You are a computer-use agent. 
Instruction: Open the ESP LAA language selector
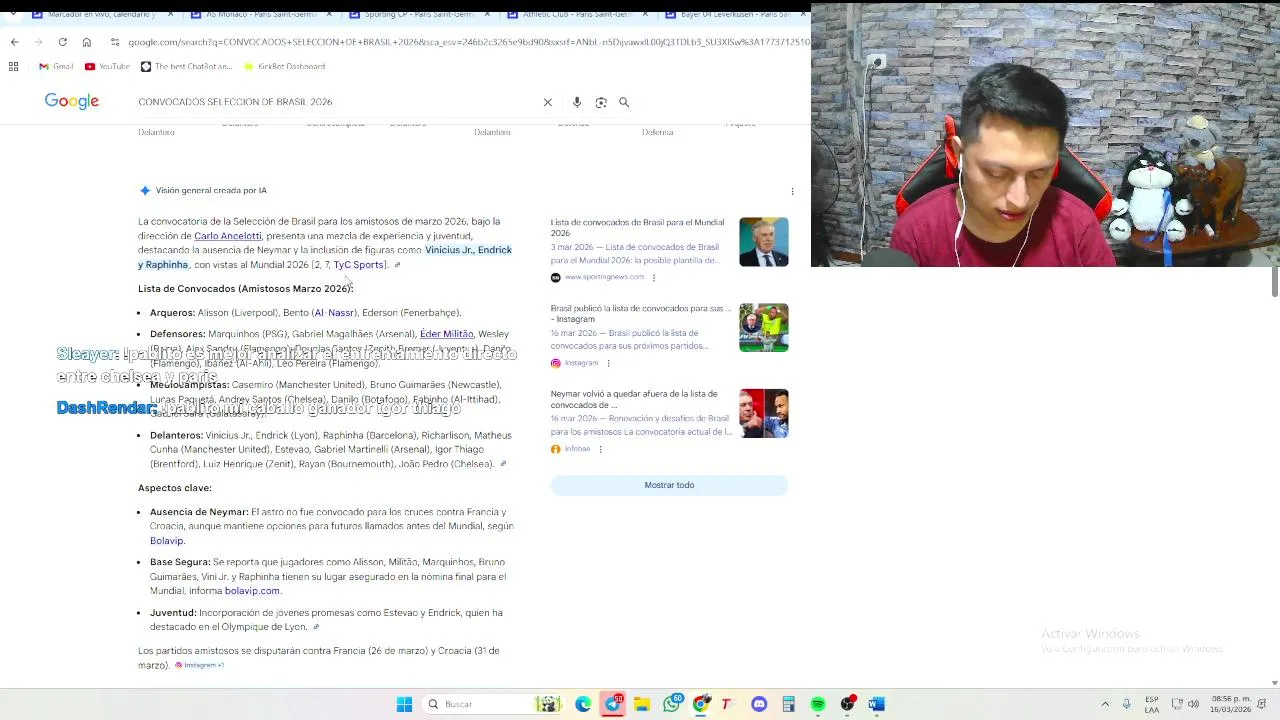tap(1152, 704)
